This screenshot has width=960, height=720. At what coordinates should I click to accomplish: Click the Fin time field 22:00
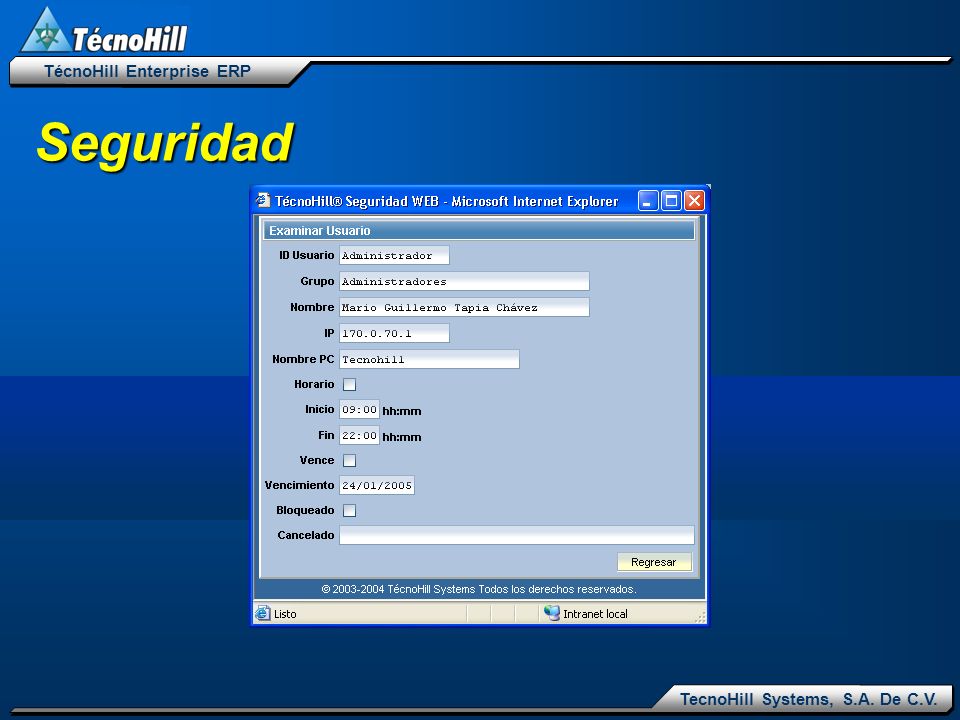point(359,435)
